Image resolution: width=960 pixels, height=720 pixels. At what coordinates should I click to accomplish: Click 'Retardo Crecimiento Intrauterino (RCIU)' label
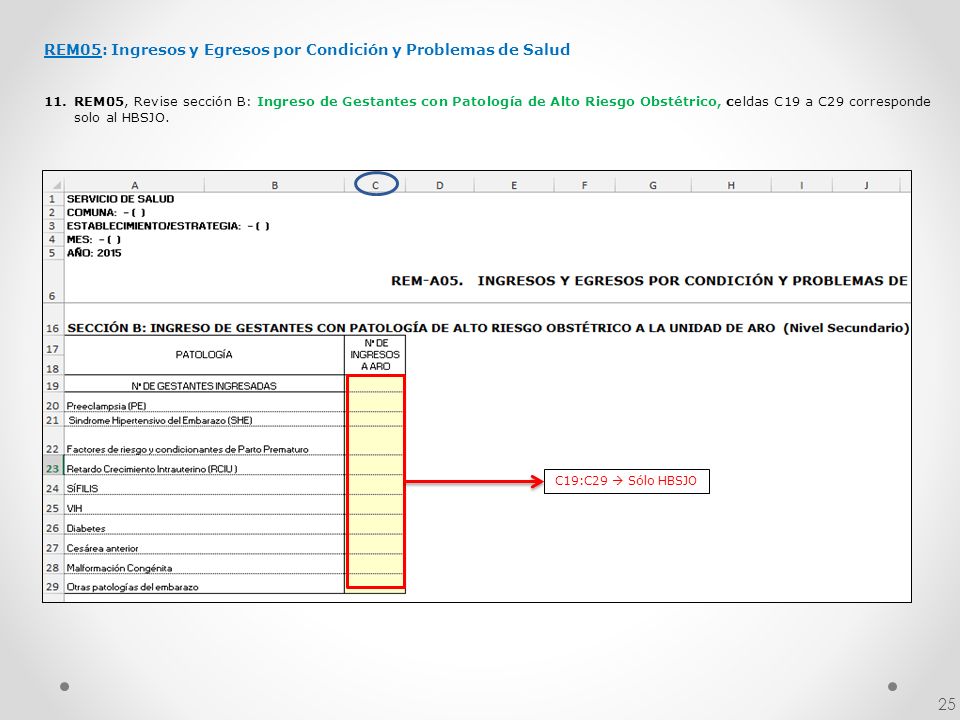[152, 469]
